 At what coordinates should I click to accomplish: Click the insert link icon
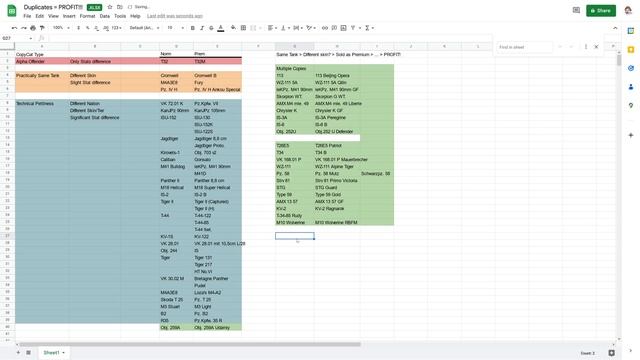pyautogui.click(x=325, y=28)
